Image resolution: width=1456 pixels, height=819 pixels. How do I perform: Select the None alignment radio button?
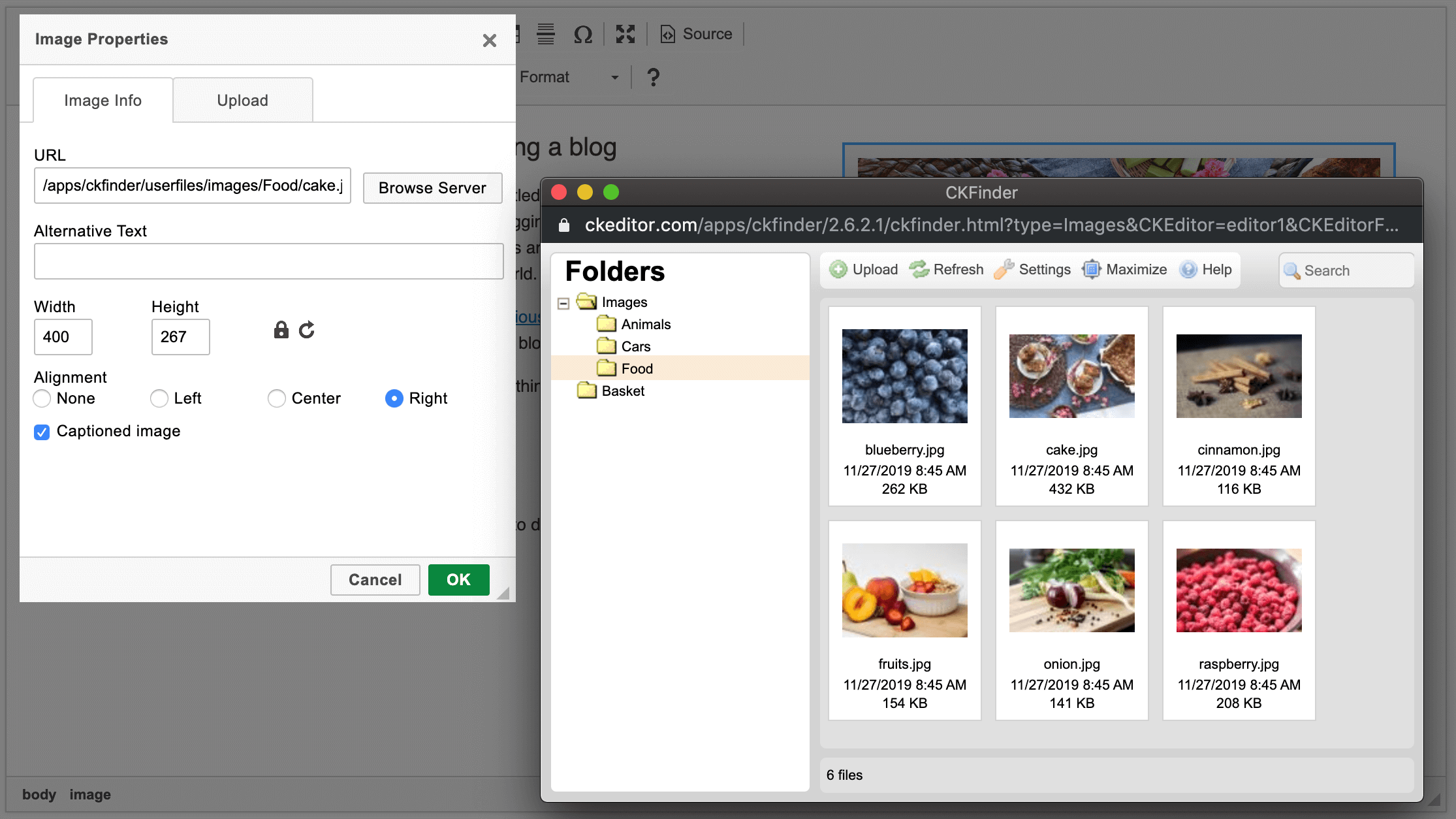pyautogui.click(x=42, y=399)
